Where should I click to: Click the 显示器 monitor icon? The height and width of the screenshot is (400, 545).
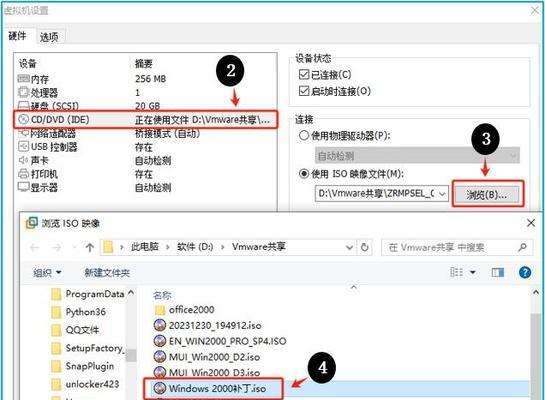(x=23, y=187)
